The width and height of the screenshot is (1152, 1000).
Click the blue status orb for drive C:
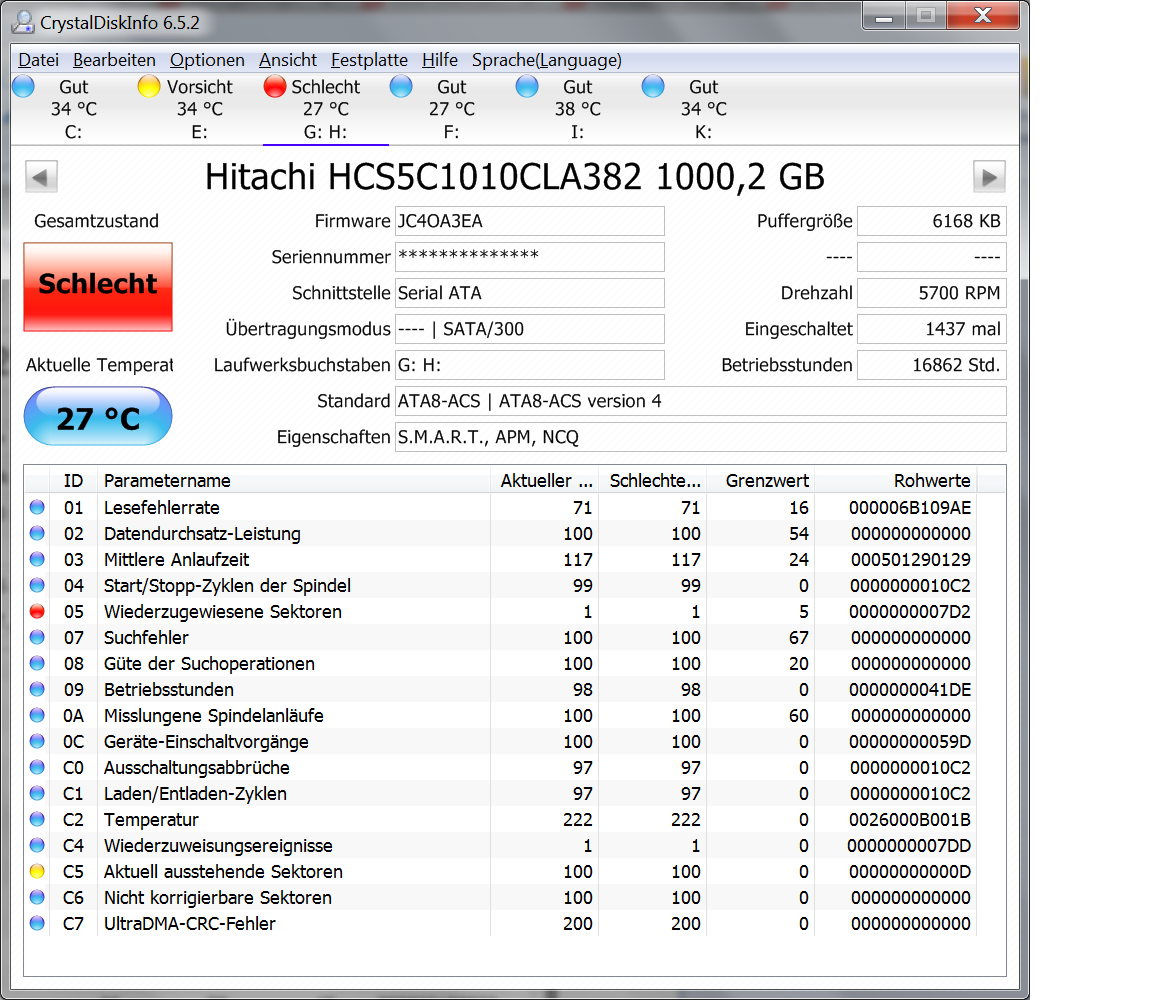(24, 87)
